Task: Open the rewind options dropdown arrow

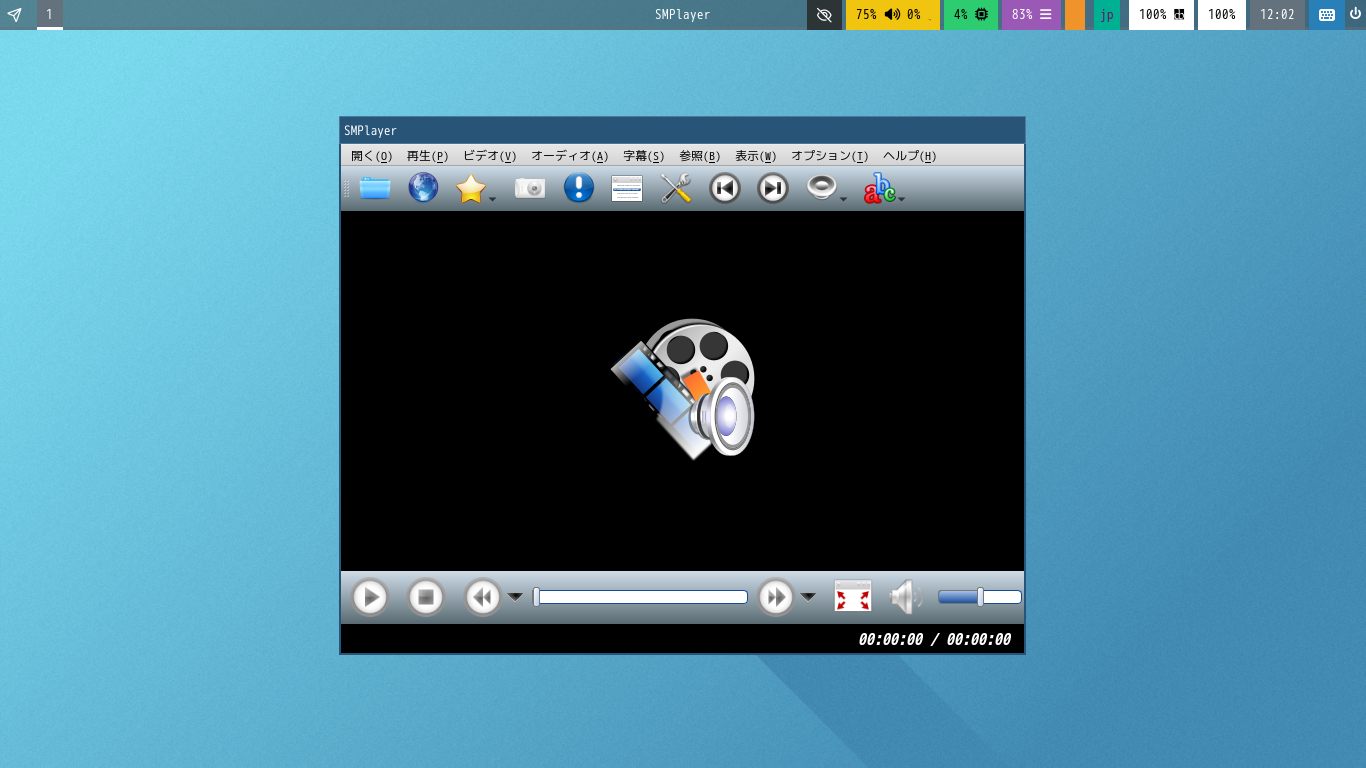Action: tap(515, 596)
